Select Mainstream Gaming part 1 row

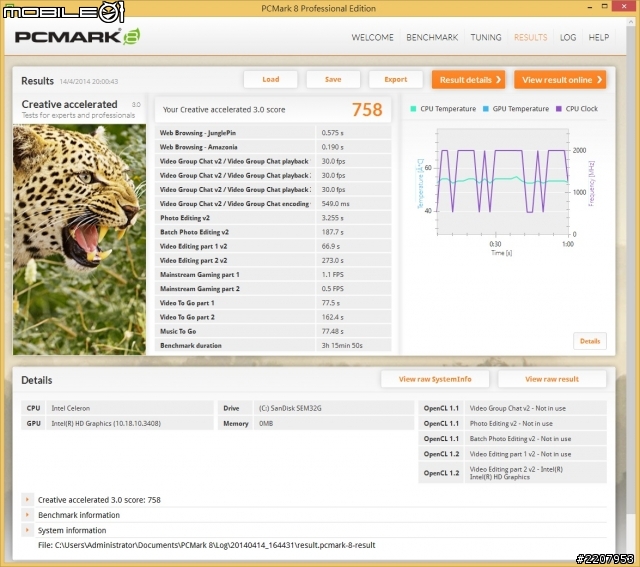273,274
